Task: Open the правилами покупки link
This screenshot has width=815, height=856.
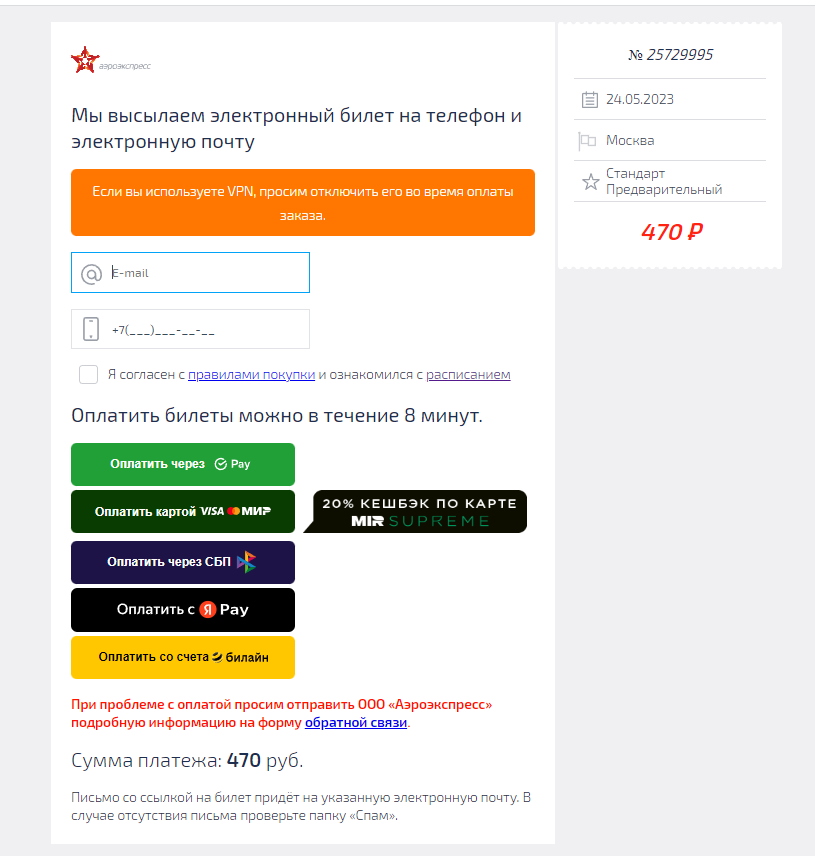Action: pos(252,374)
